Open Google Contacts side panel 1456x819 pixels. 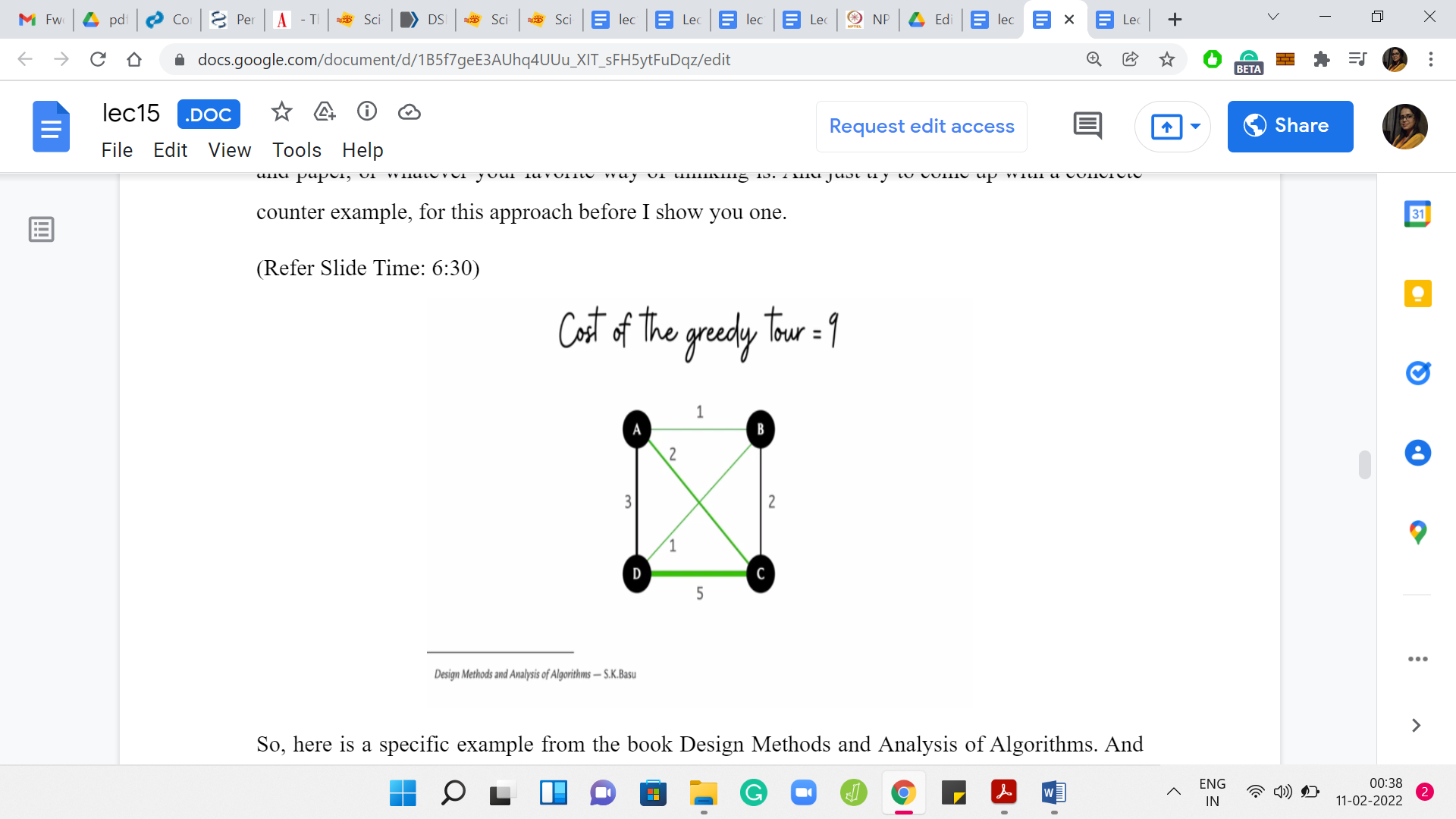click(x=1417, y=453)
